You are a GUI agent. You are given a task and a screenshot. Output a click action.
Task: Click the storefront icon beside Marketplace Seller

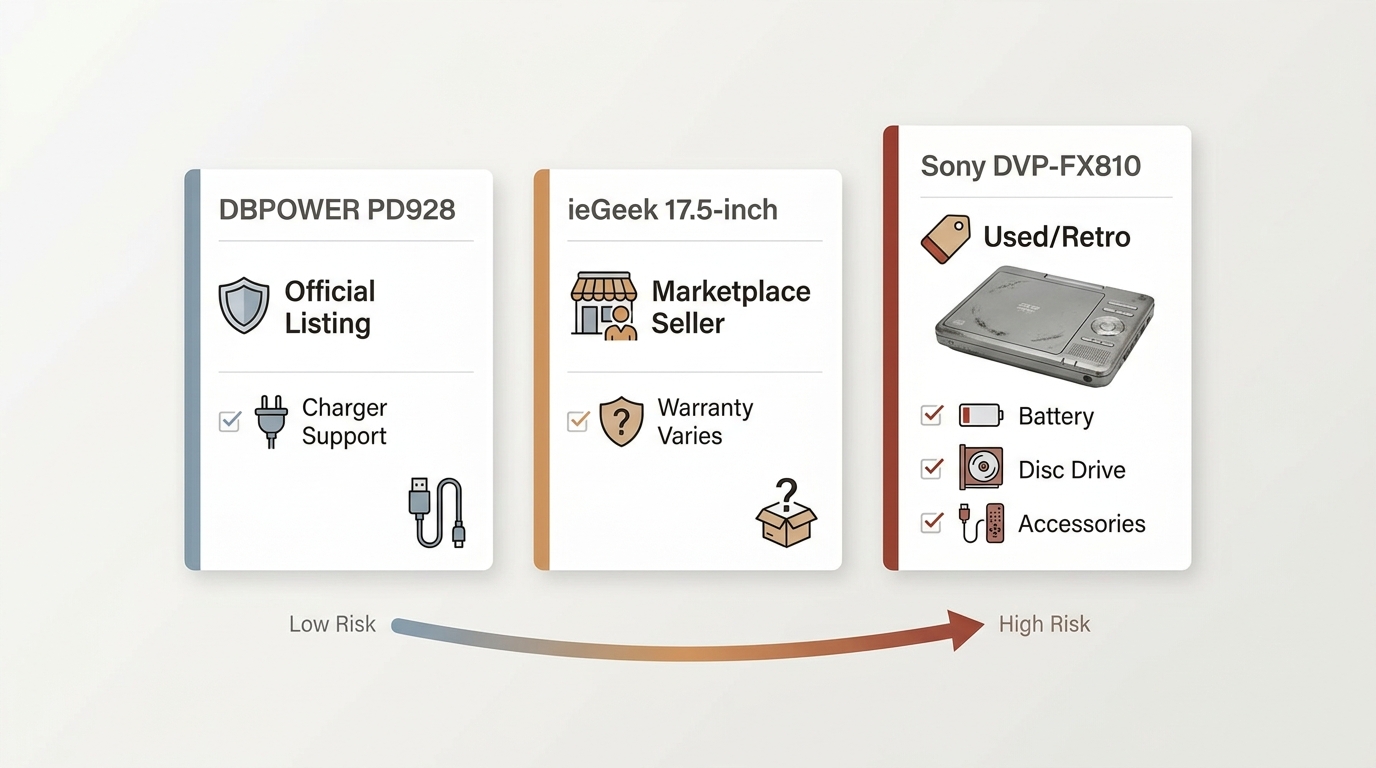coord(603,306)
